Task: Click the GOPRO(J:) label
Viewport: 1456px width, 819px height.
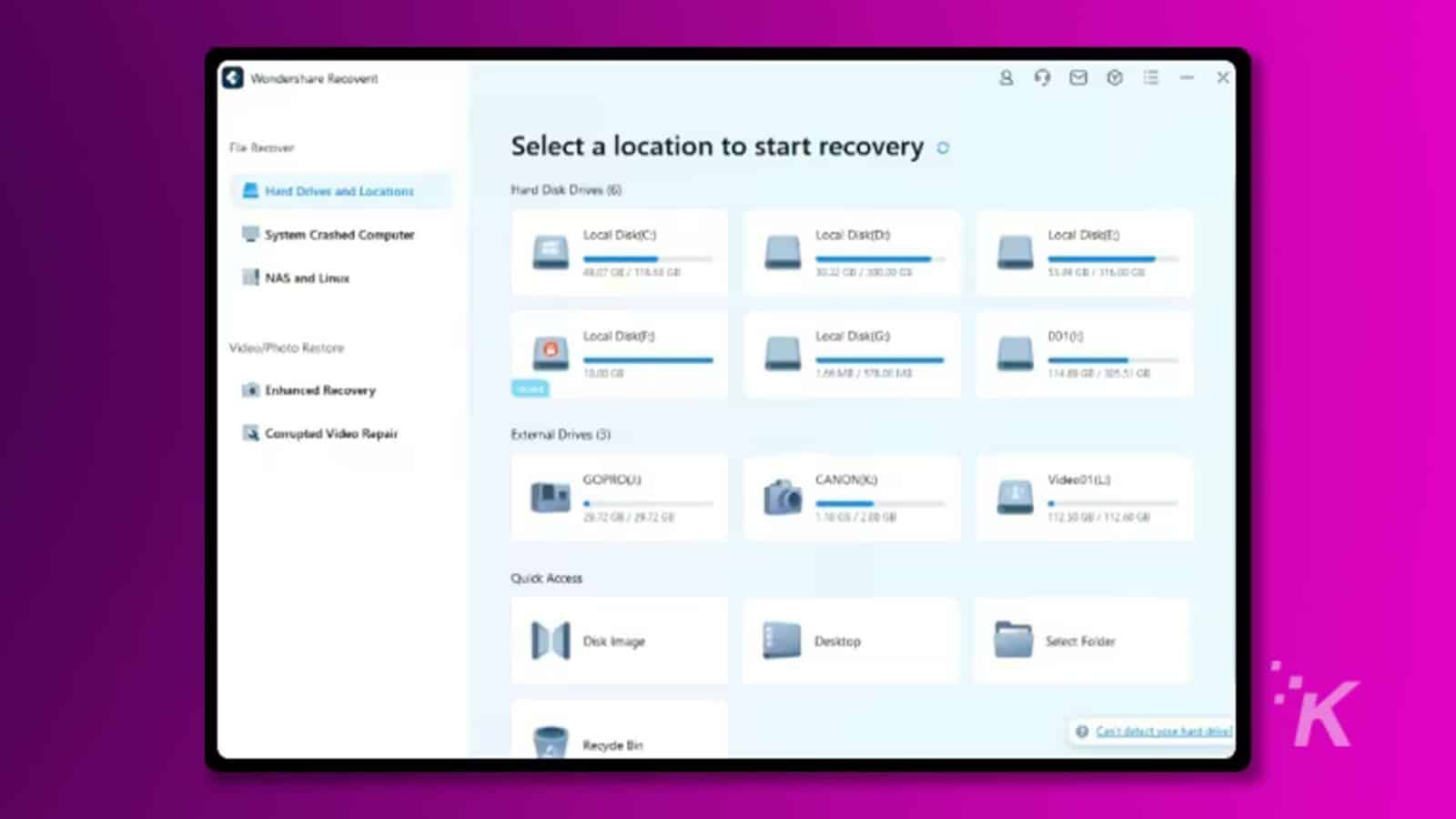Action: [612, 480]
